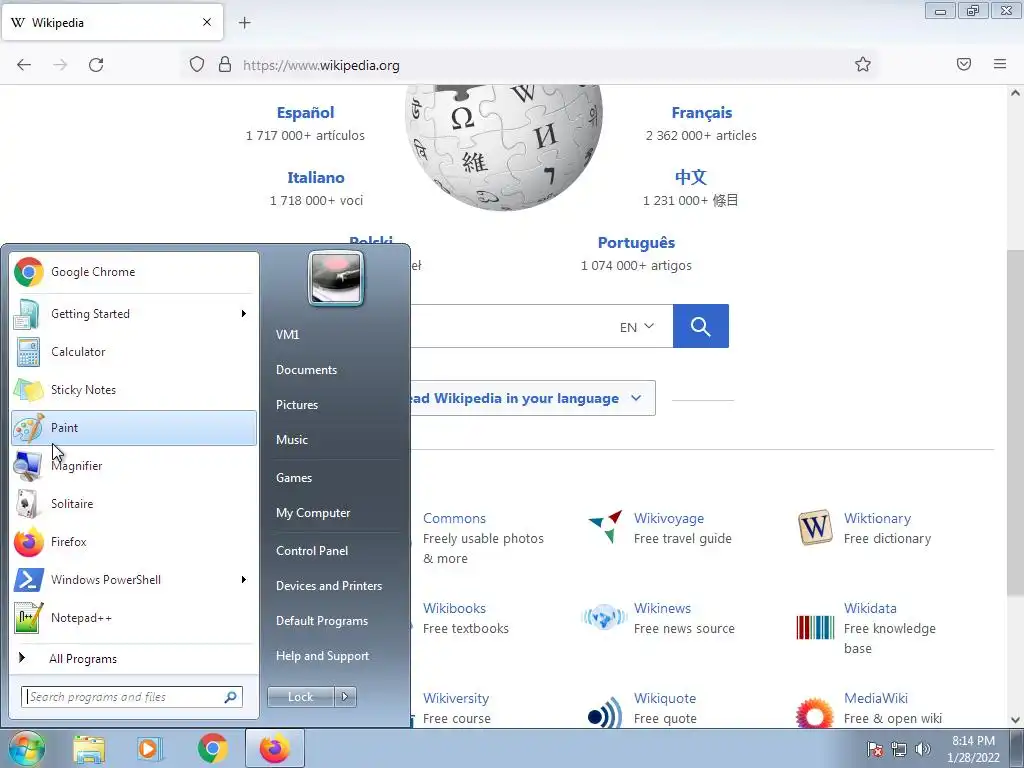Select the Wikipedia browser tab
1024x768 pixels.
pyautogui.click(x=112, y=22)
